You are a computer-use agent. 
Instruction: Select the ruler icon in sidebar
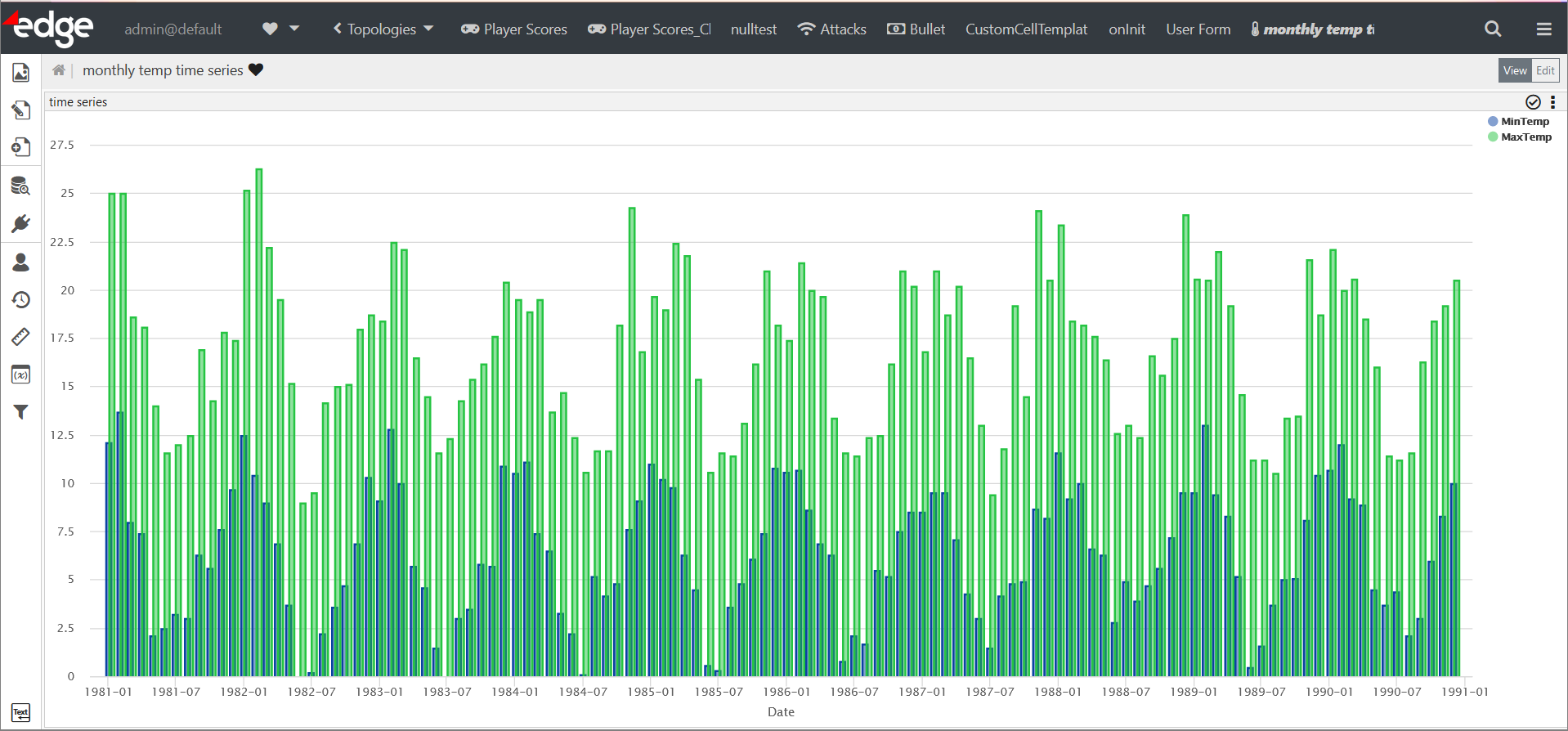(21, 337)
